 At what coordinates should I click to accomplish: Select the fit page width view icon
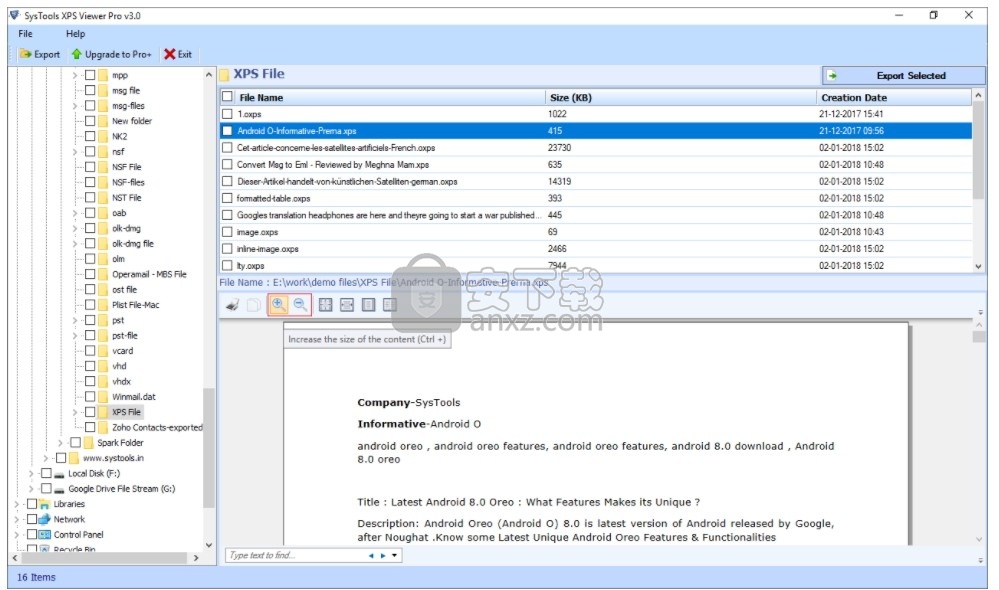coord(347,305)
